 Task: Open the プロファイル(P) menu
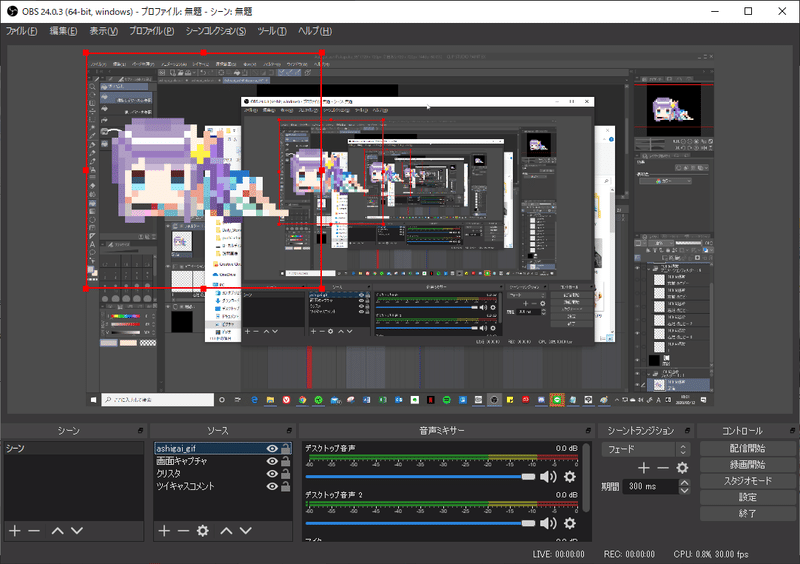tap(152, 31)
